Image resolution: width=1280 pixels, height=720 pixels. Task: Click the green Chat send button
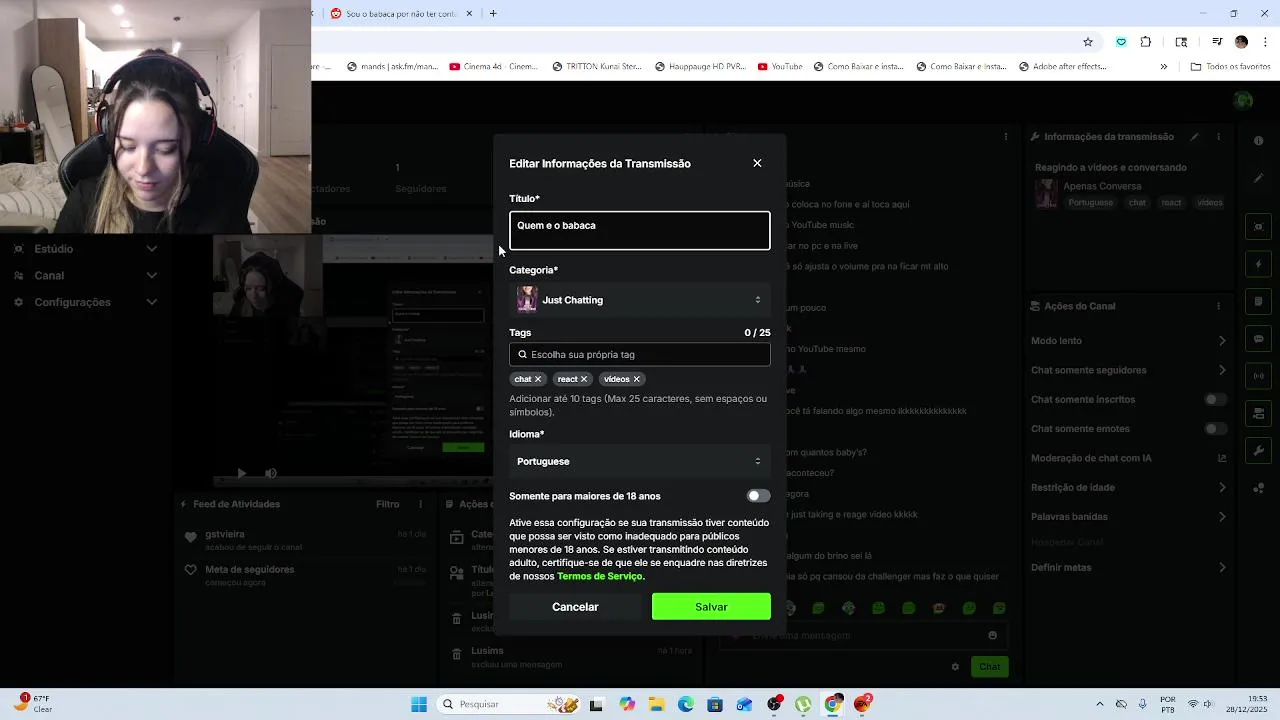990,667
